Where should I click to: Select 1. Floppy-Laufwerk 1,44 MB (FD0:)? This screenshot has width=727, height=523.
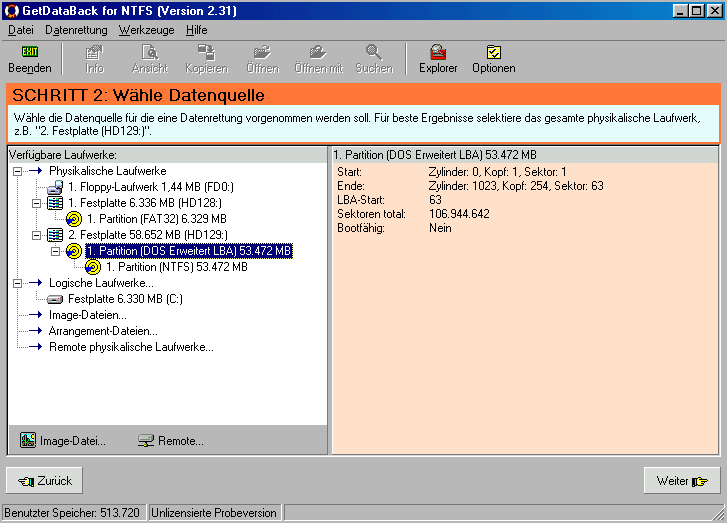[151, 187]
